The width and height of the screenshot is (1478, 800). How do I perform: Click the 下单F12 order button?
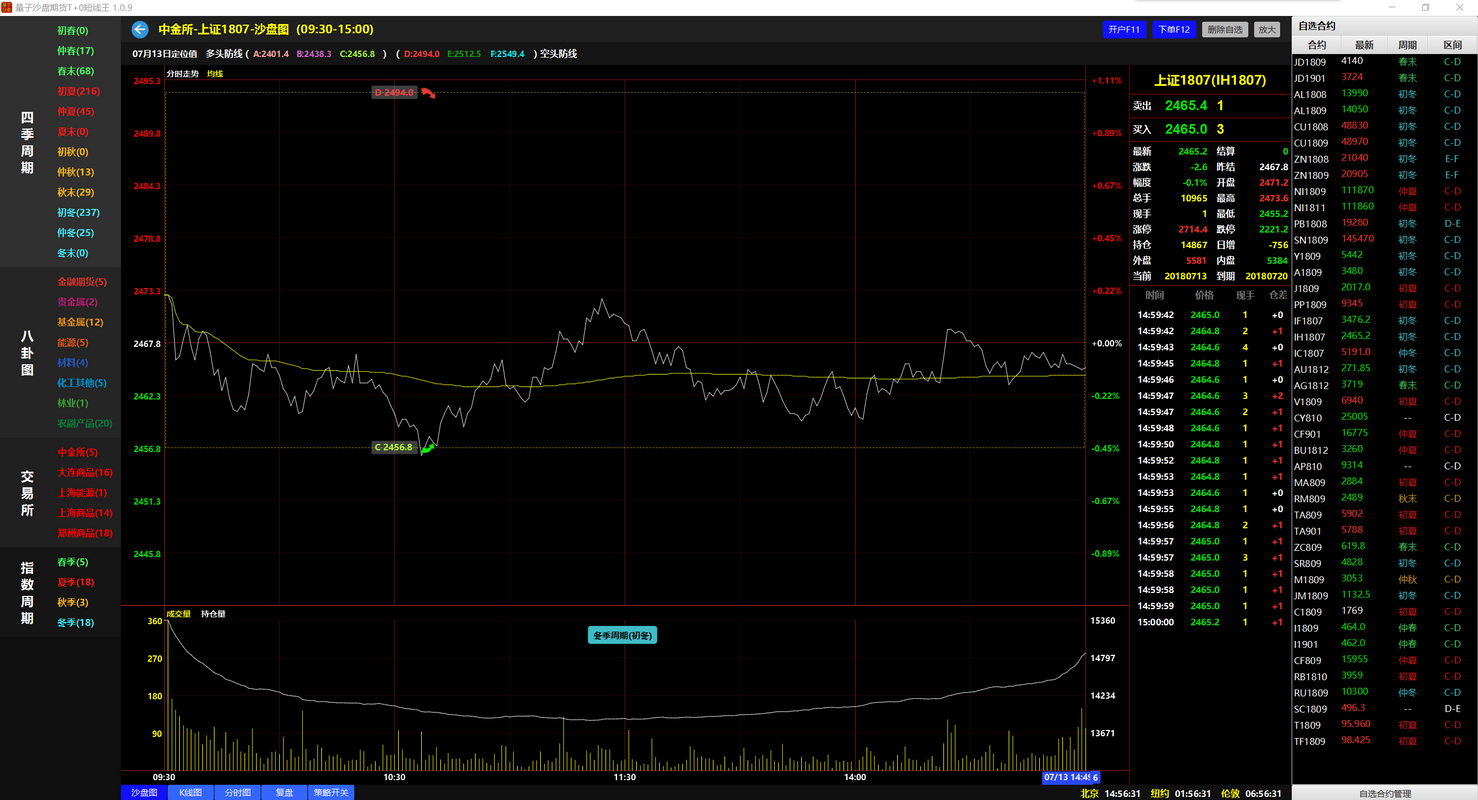1173,30
